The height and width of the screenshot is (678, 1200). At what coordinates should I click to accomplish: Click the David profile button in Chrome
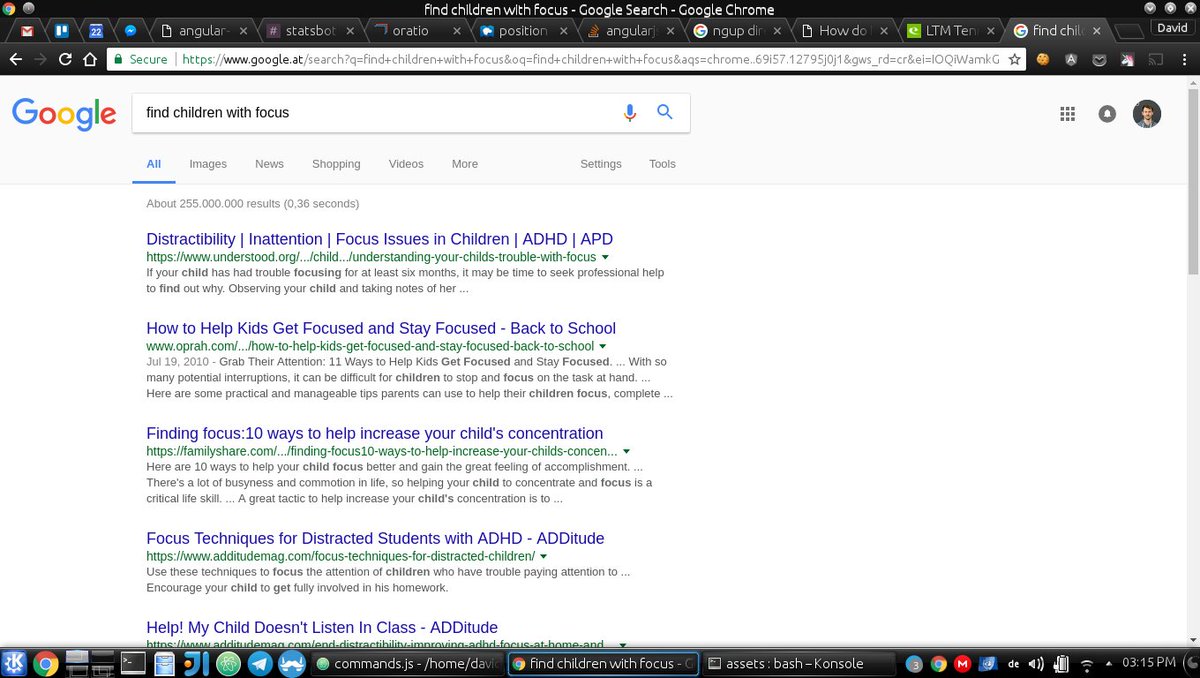click(x=1171, y=28)
